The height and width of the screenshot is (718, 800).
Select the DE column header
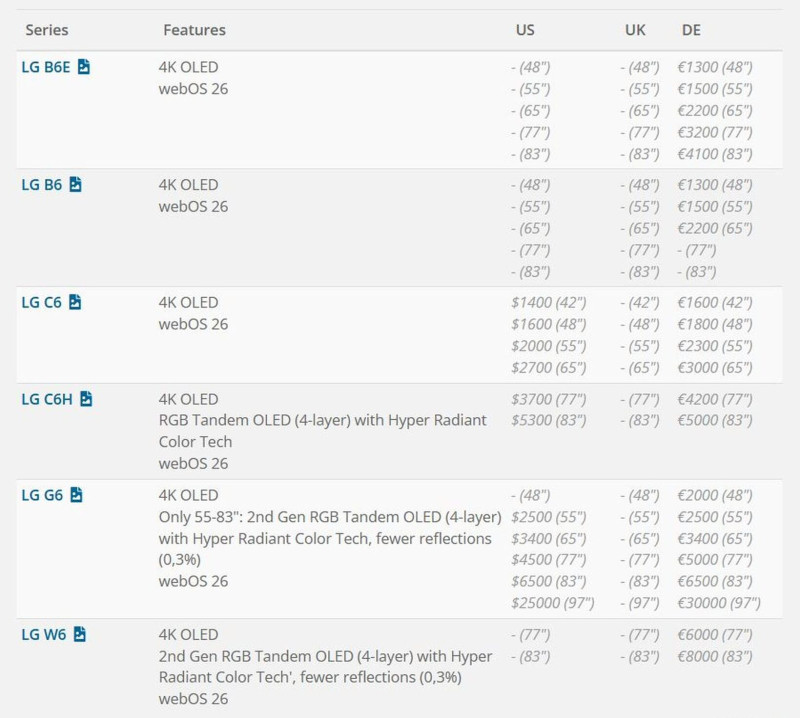point(691,30)
